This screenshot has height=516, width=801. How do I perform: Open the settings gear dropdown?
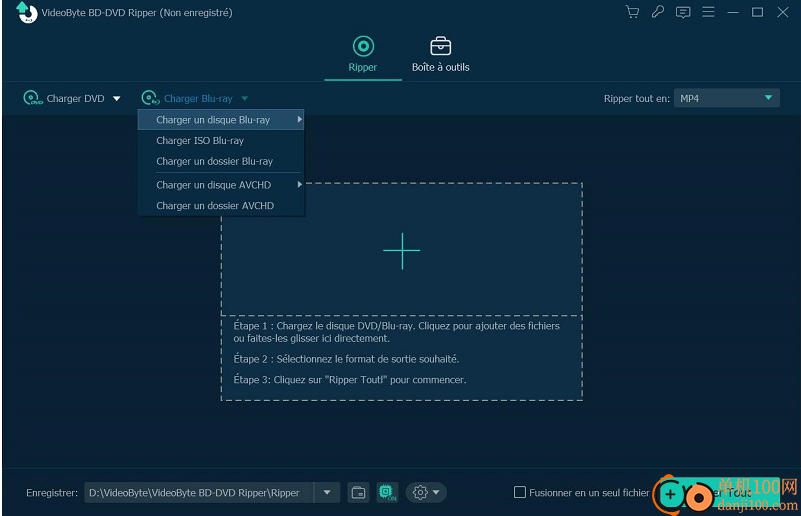point(426,493)
